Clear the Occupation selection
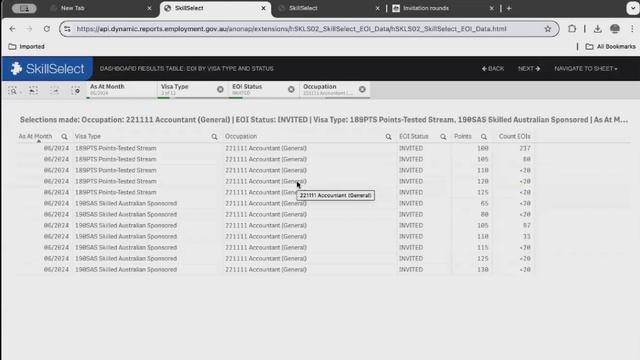 362,89
